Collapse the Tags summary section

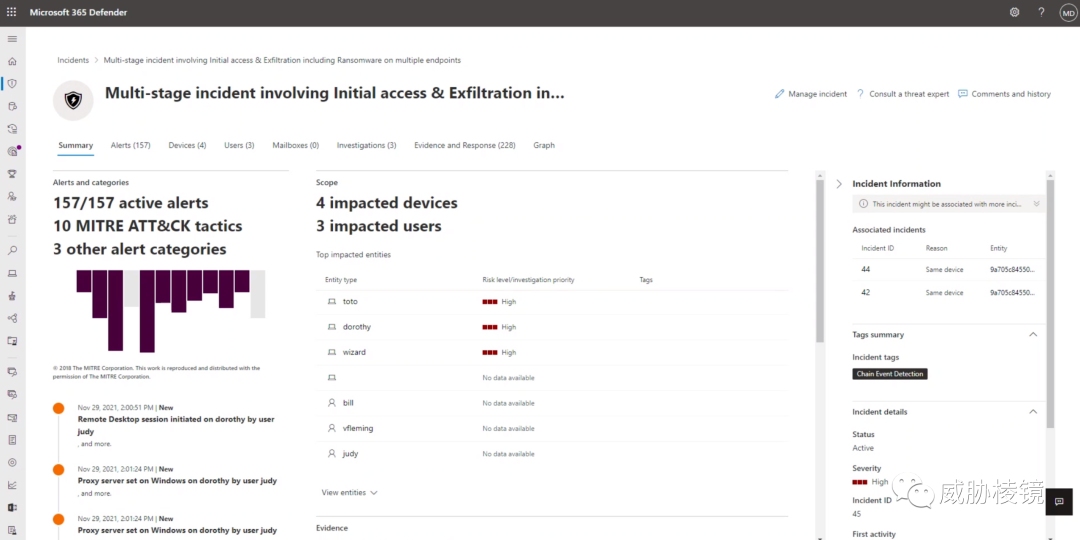pyautogui.click(x=1032, y=334)
